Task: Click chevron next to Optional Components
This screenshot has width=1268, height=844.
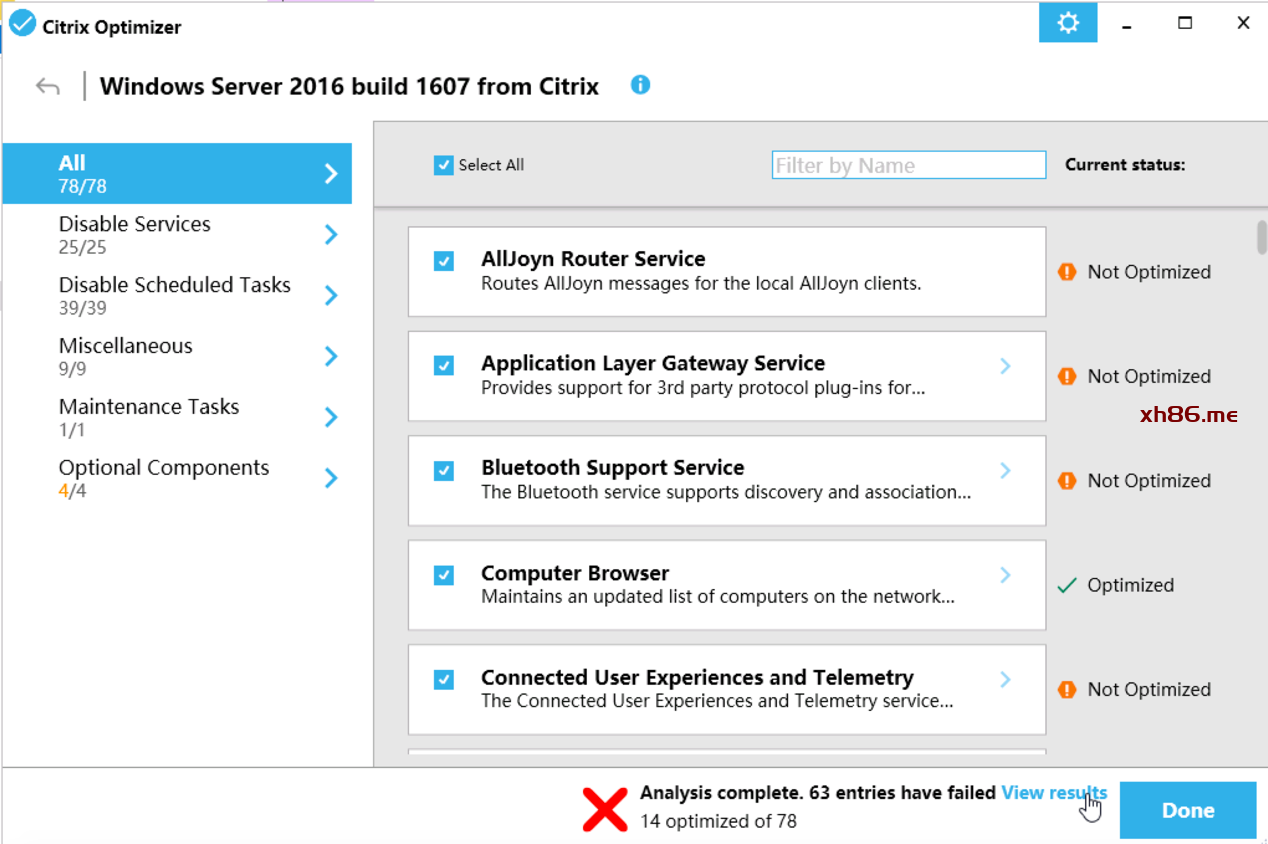Action: [332, 479]
